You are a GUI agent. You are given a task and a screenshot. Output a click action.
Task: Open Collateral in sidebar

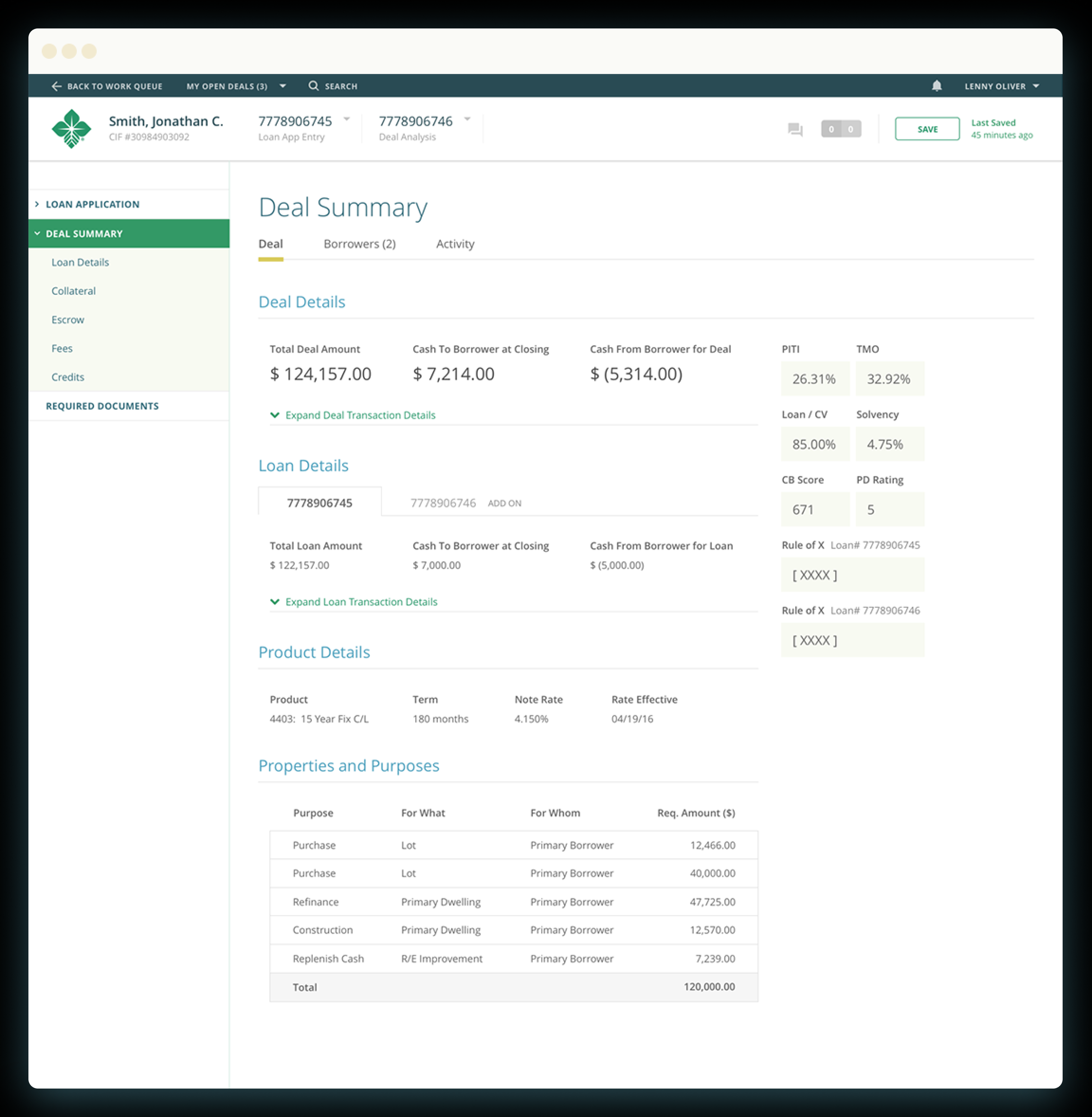tap(73, 291)
